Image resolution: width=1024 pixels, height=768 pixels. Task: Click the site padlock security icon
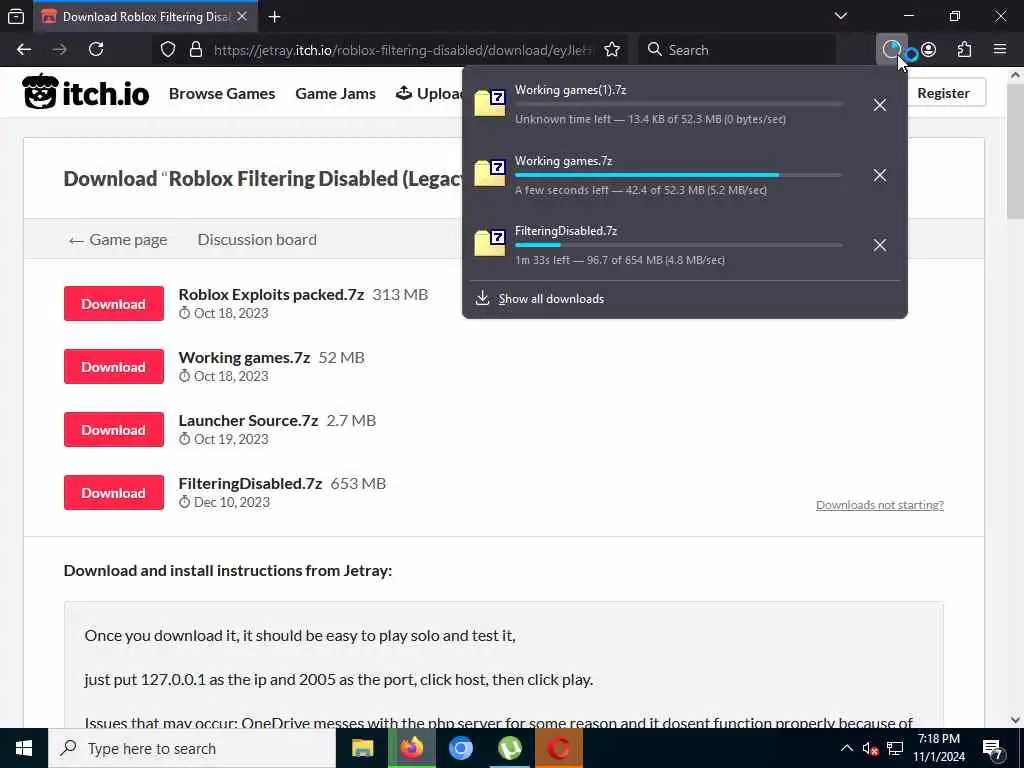(195, 50)
